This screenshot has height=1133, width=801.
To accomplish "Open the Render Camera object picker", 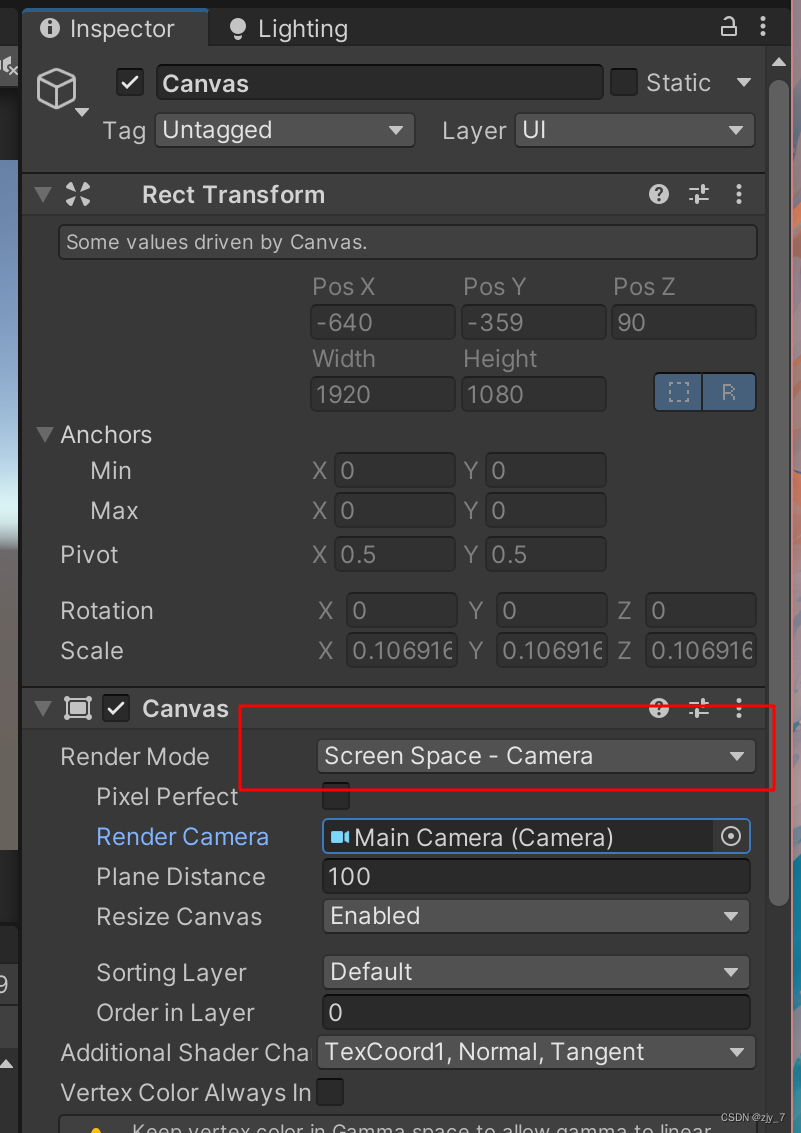I will [x=733, y=836].
